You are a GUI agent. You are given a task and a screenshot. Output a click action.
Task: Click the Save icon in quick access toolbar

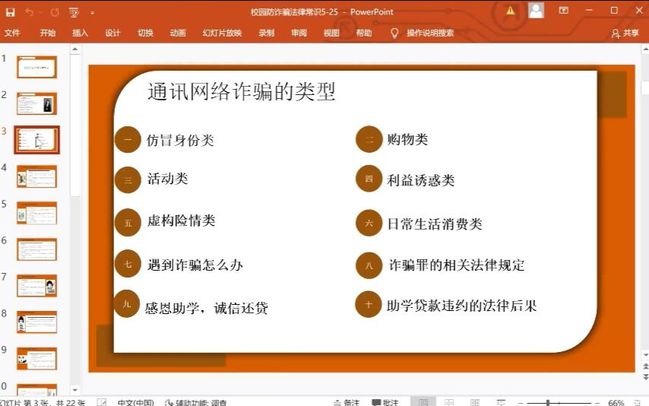[8, 11]
